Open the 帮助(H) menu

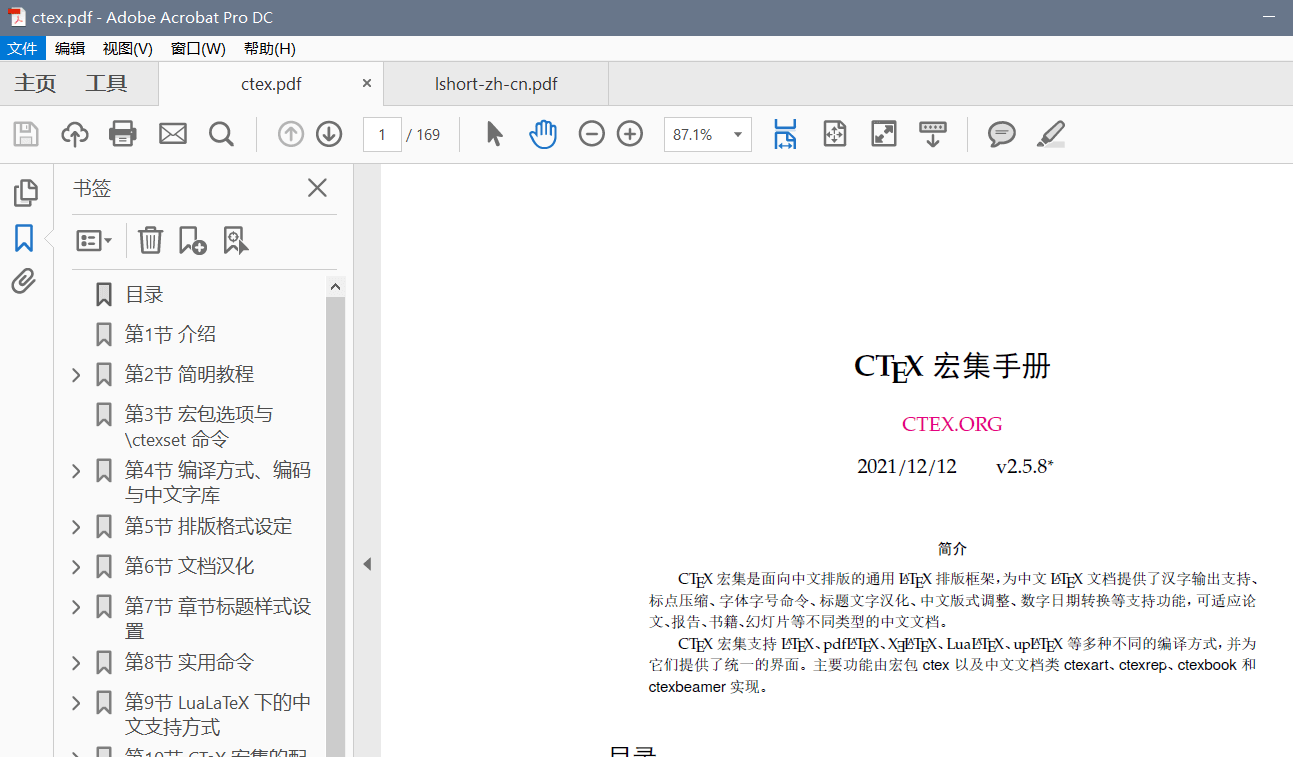pyautogui.click(x=270, y=48)
